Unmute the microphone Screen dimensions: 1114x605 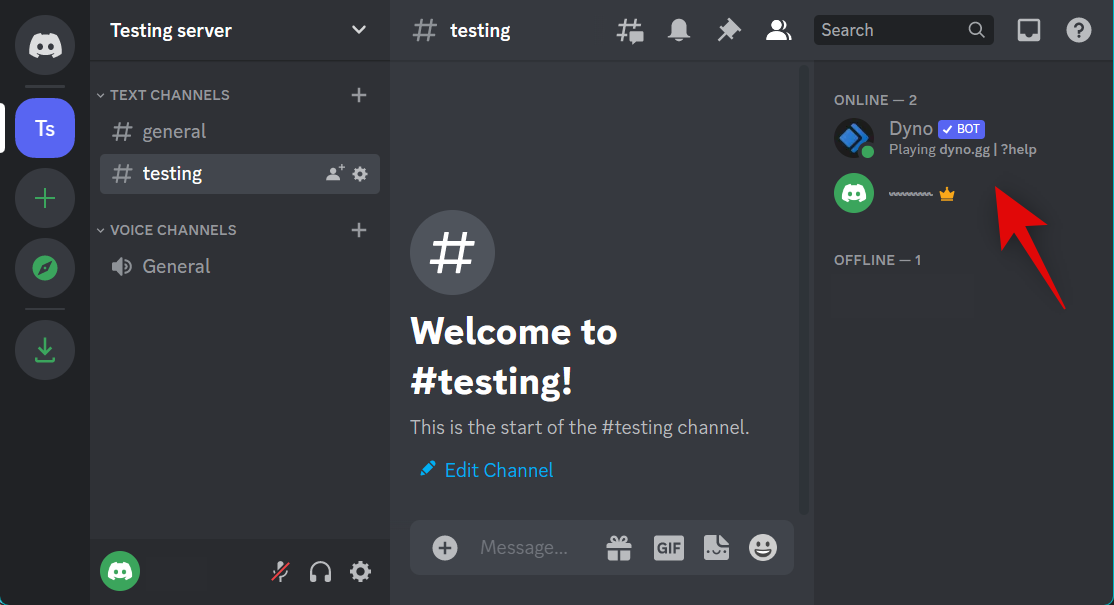pyautogui.click(x=281, y=572)
